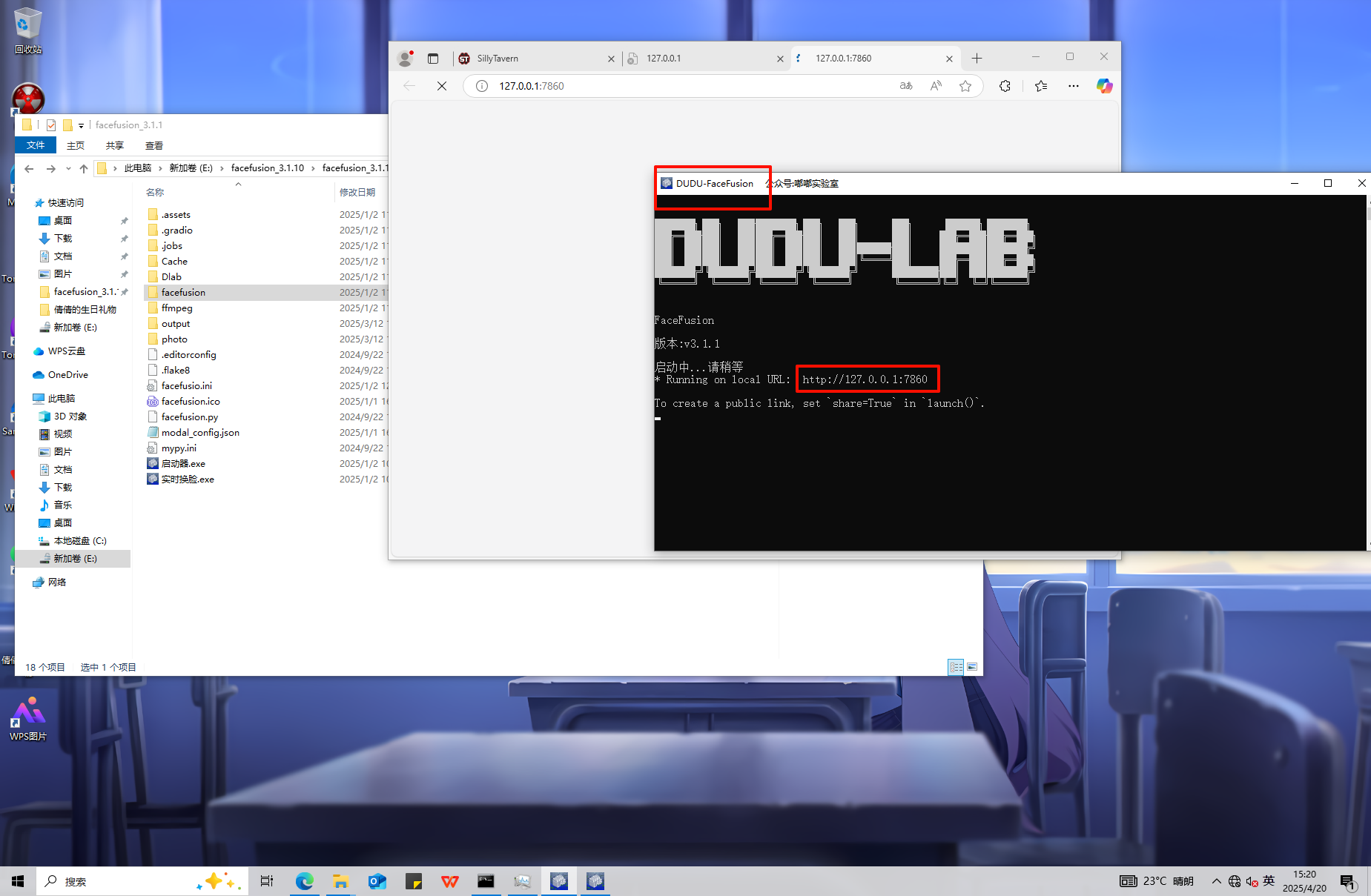Open the Recycle Bin desktop icon
This screenshot has height=896, width=1371.
coord(28,30)
